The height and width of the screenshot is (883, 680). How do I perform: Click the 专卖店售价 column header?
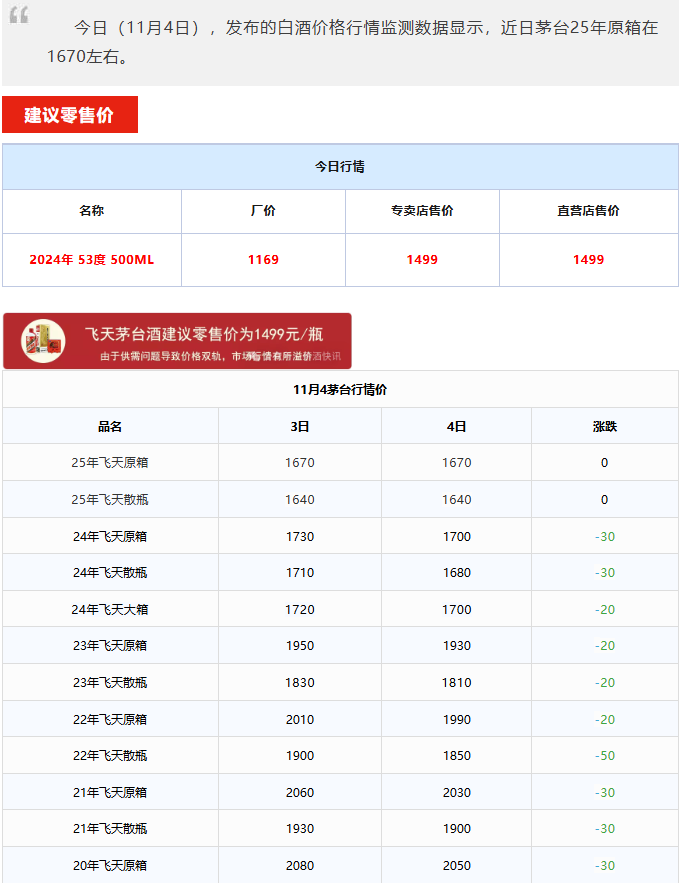point(422,211)
